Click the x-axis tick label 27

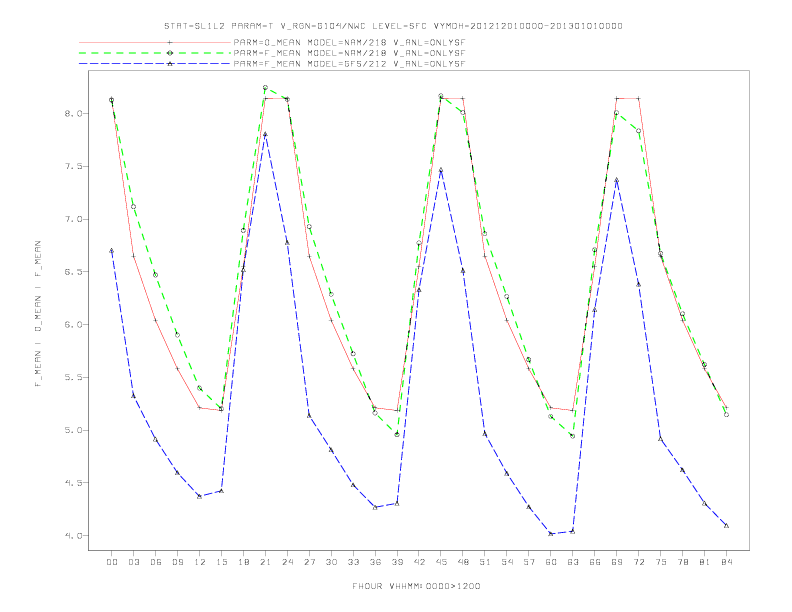[x=309, y=562]
